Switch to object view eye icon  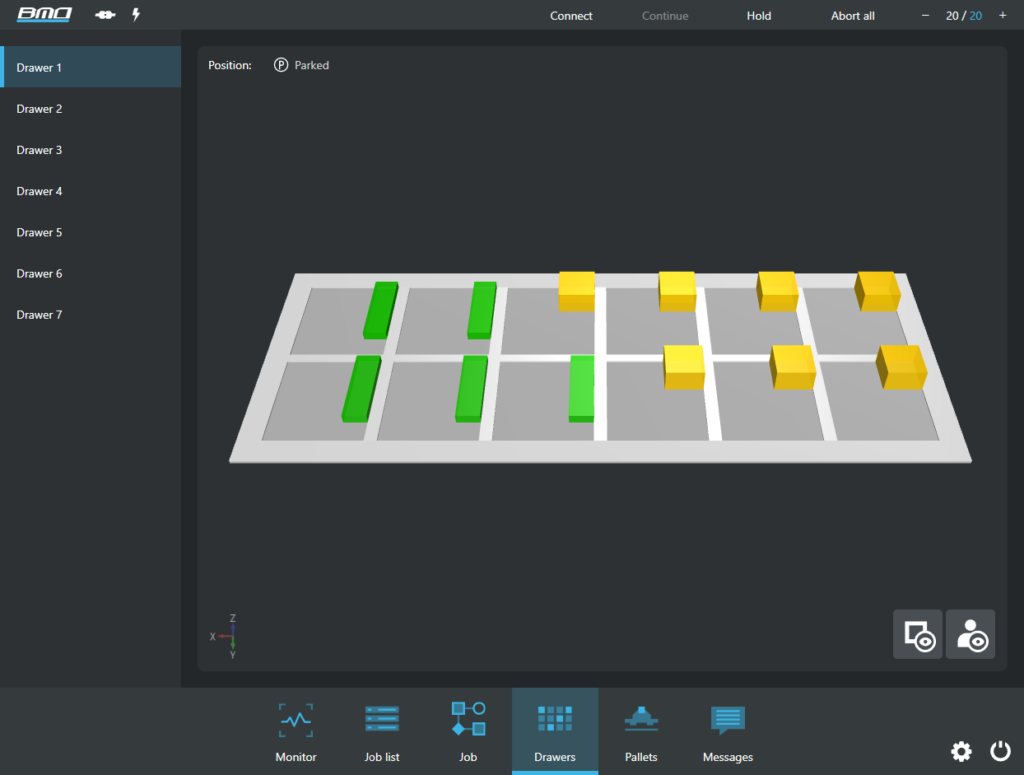click(918, 634)
